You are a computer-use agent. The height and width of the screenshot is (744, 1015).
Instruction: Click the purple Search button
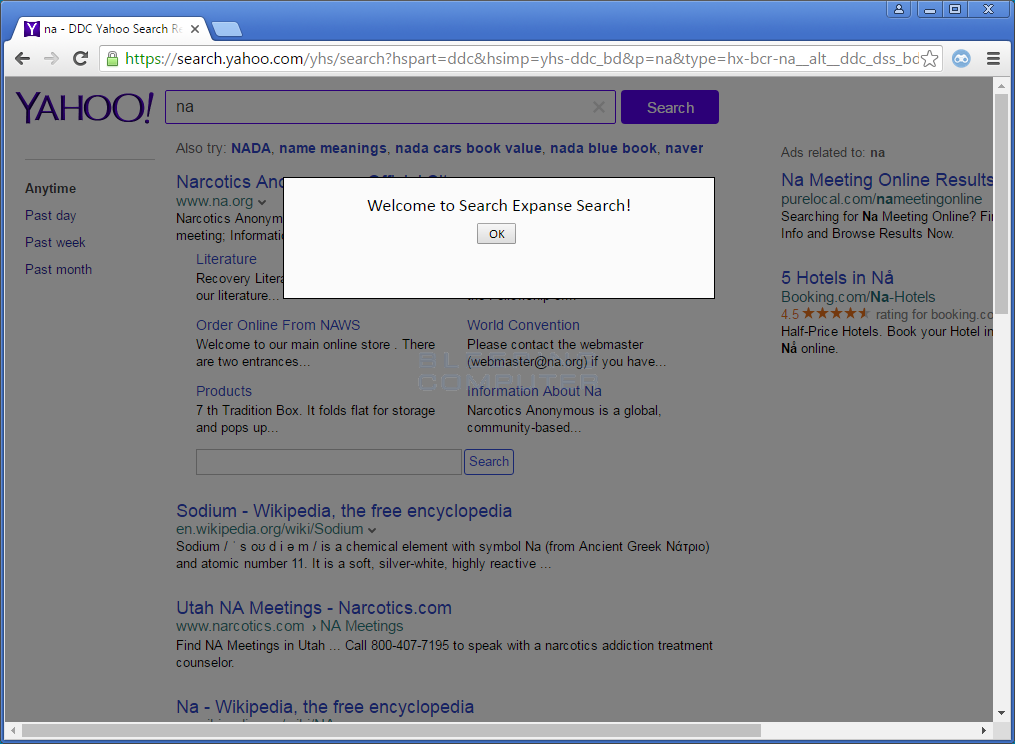(670, 107)
